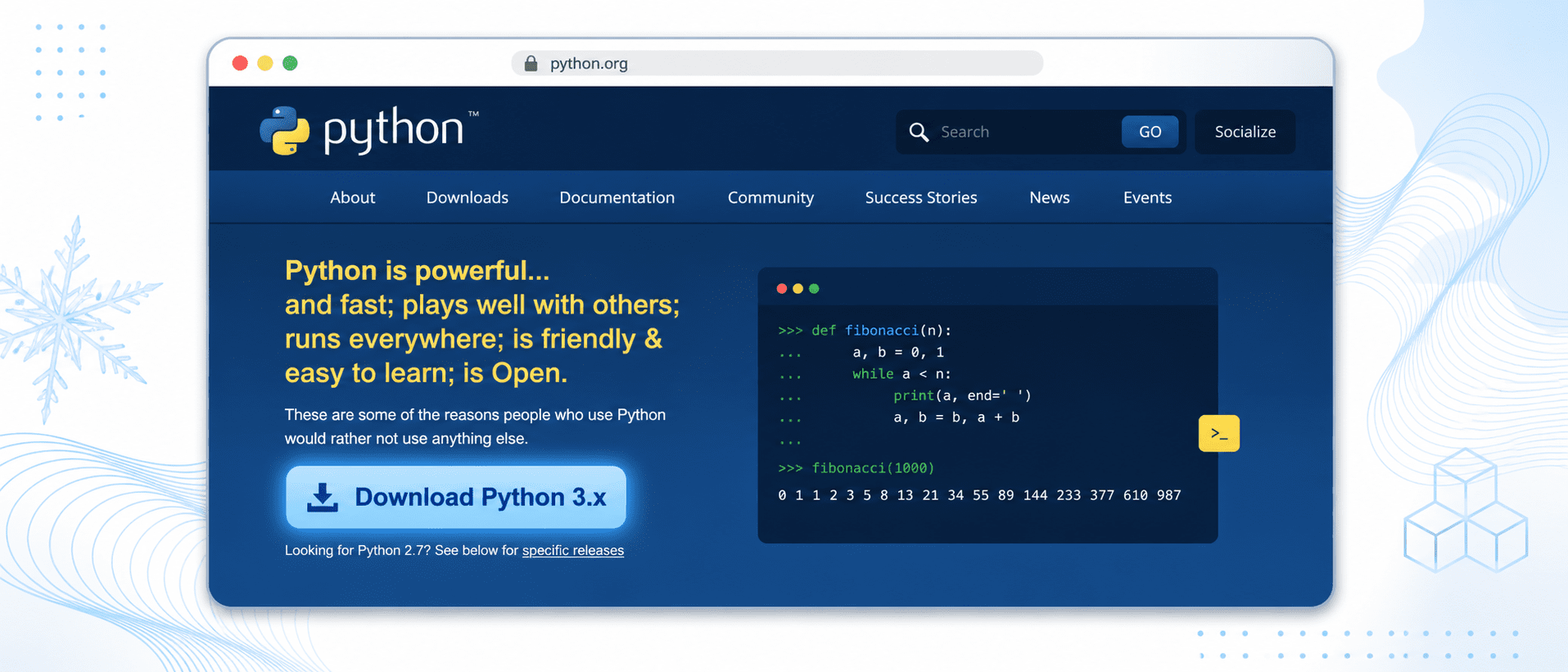The image size is (1568, 672).
Task: Click the python wordmark text
Action: (393, 130)
